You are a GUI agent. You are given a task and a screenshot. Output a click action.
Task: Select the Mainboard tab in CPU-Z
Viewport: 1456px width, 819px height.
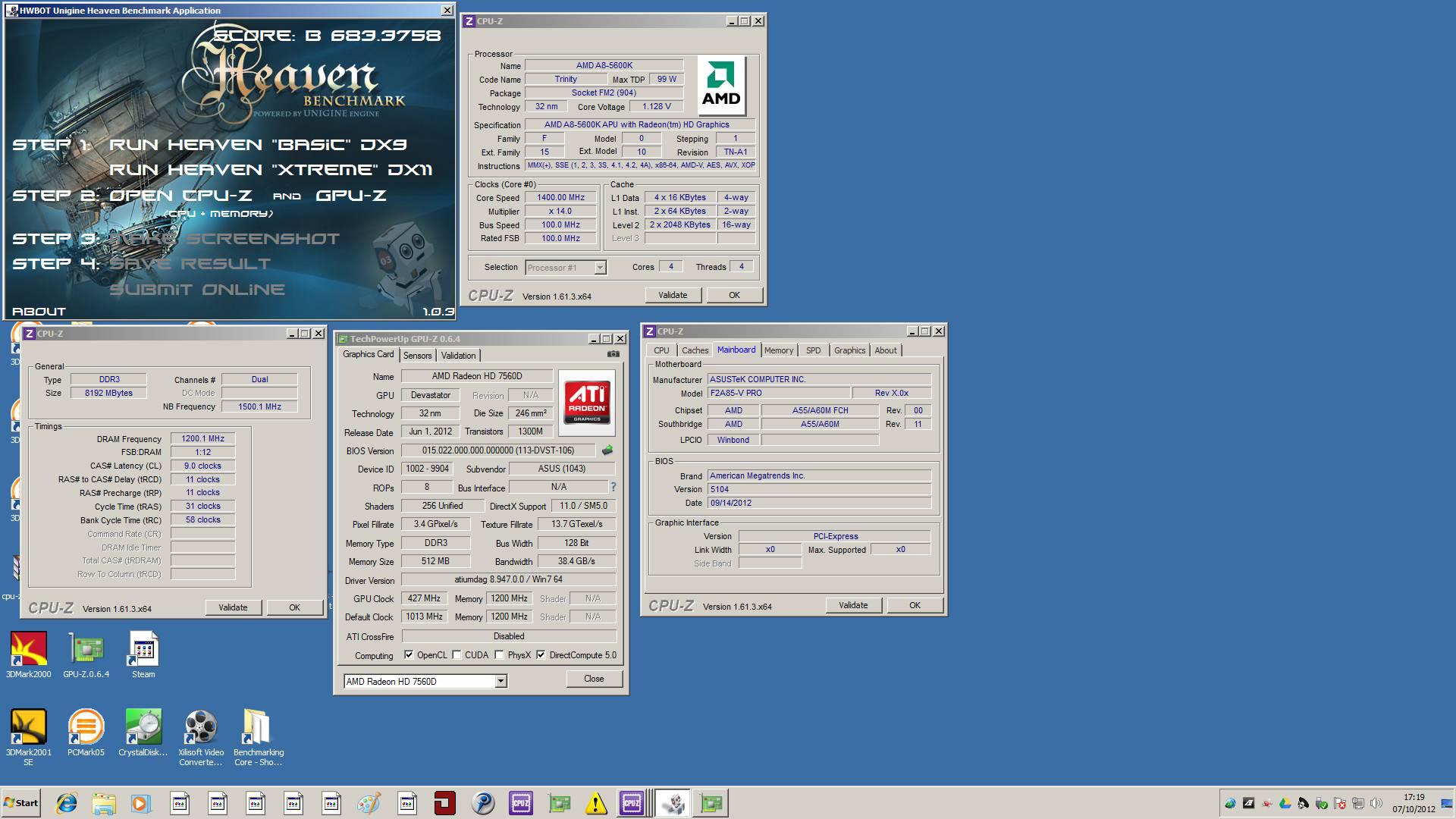coord(736,350)
